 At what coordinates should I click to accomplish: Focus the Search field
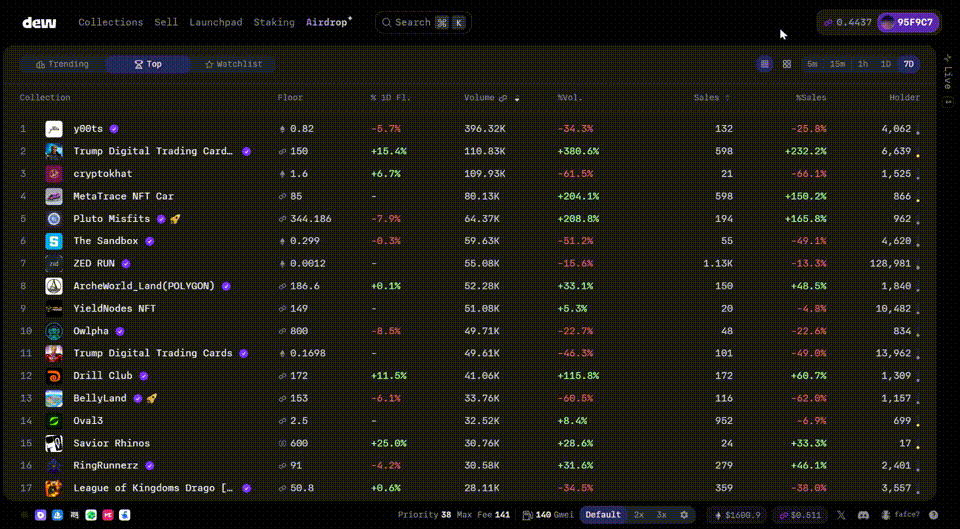tap(423, 23)
